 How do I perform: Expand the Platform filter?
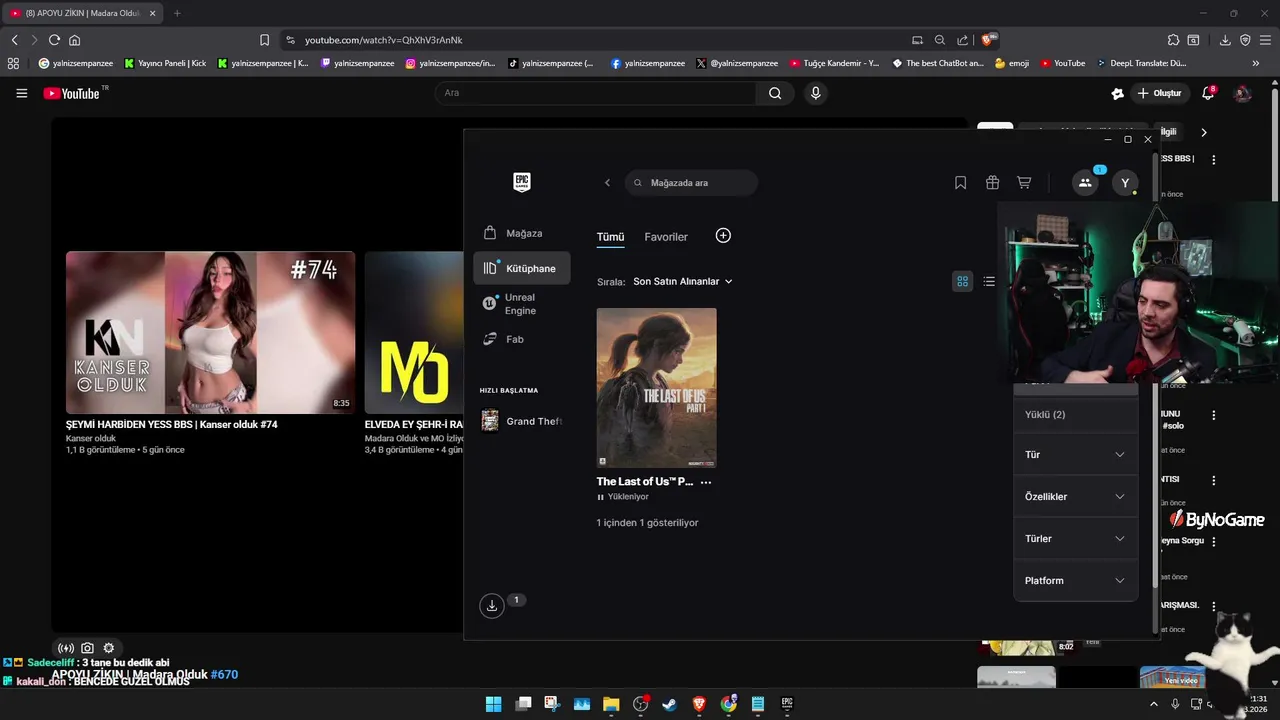(x=1075, y=580)
